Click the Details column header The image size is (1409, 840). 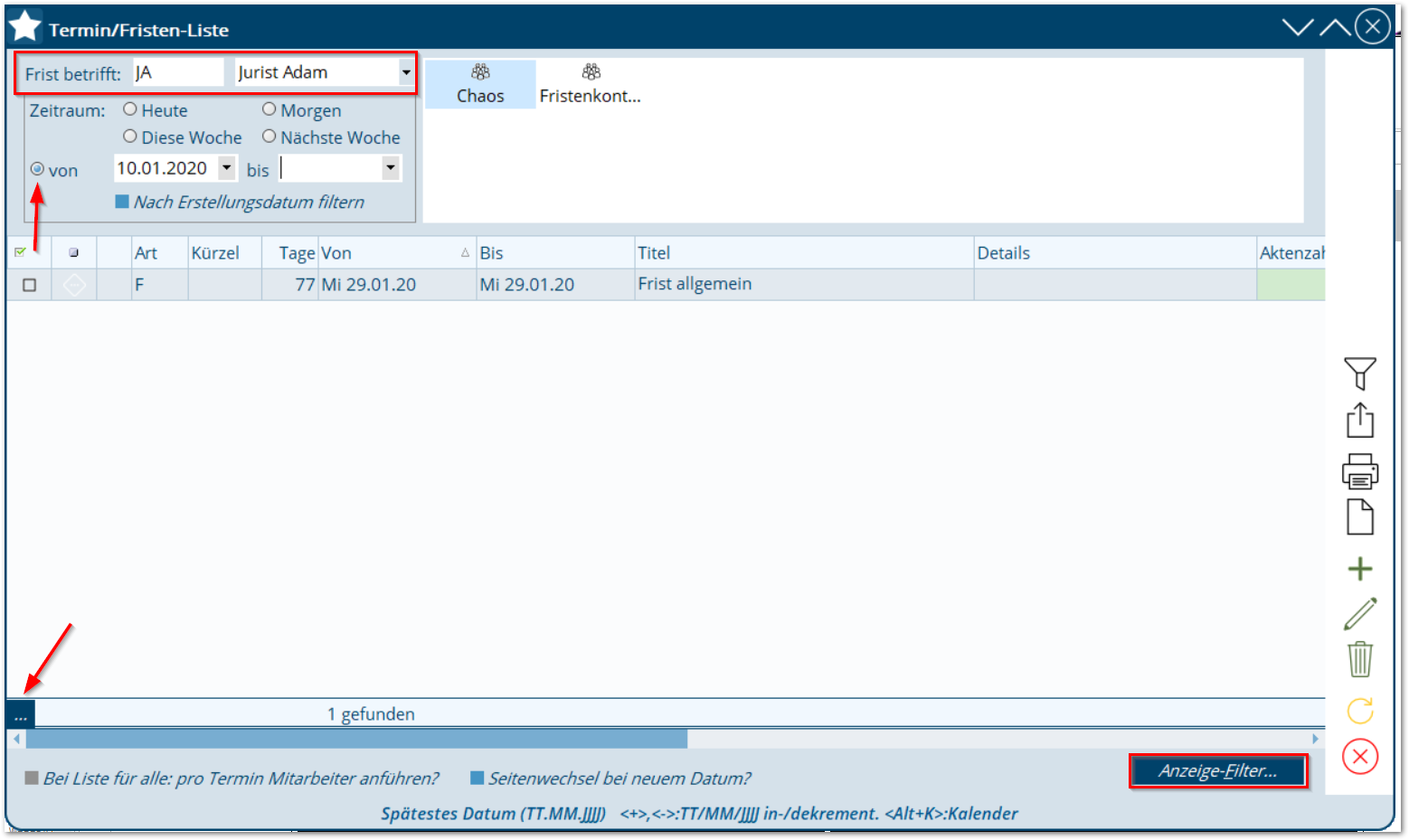1115,253
